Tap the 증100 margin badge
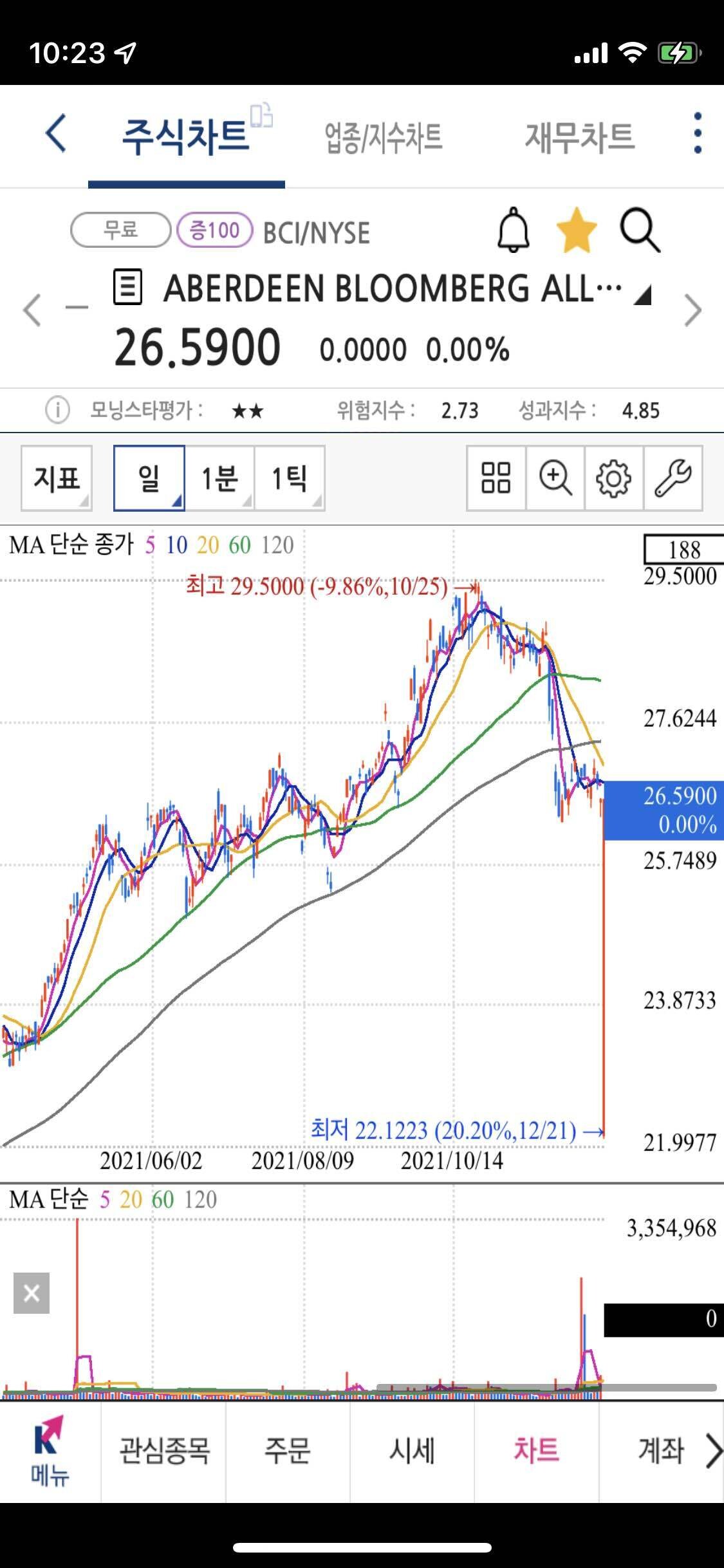 click(214, 230)
